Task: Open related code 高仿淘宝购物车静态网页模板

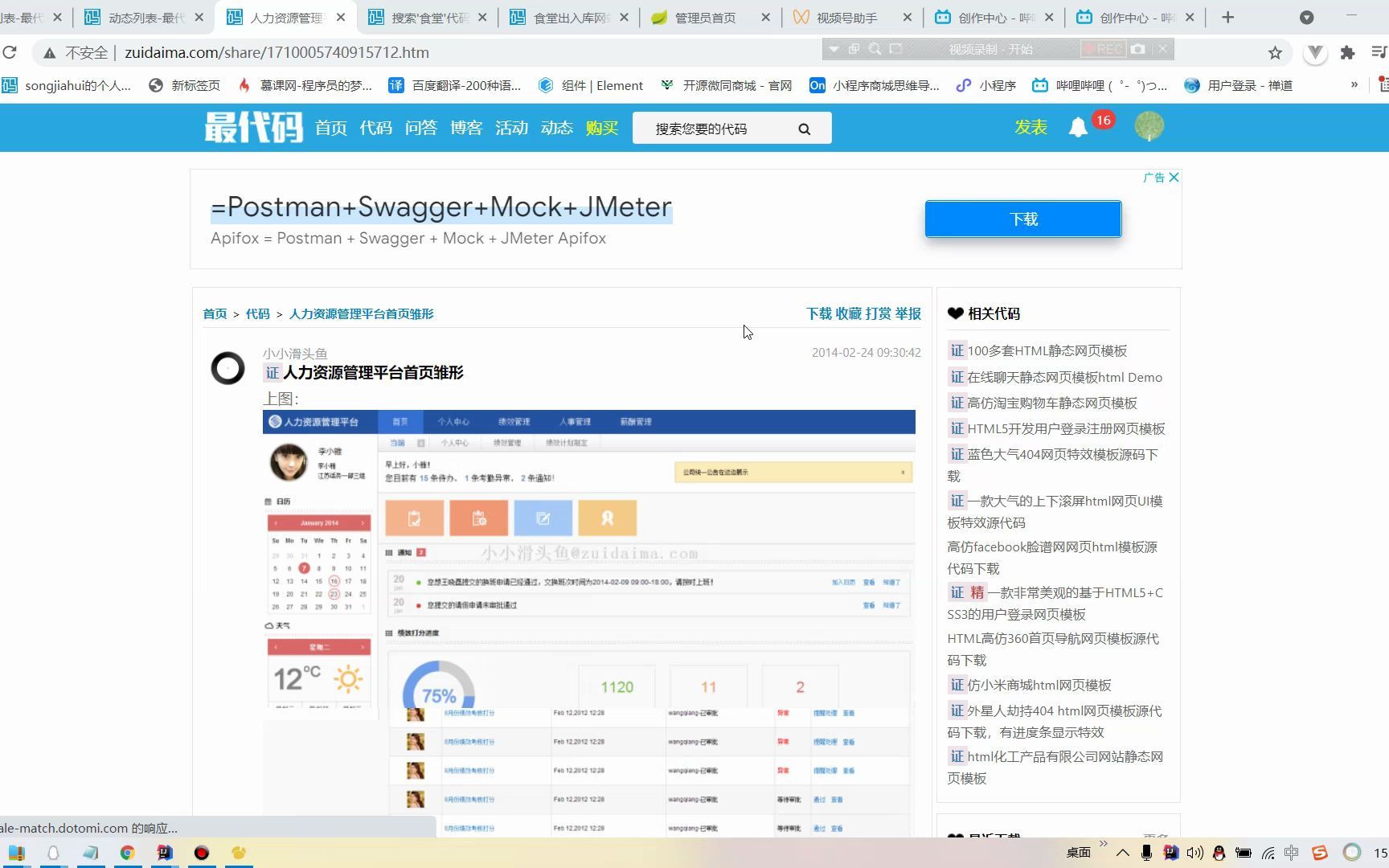Action: [x=1052, y=403]
